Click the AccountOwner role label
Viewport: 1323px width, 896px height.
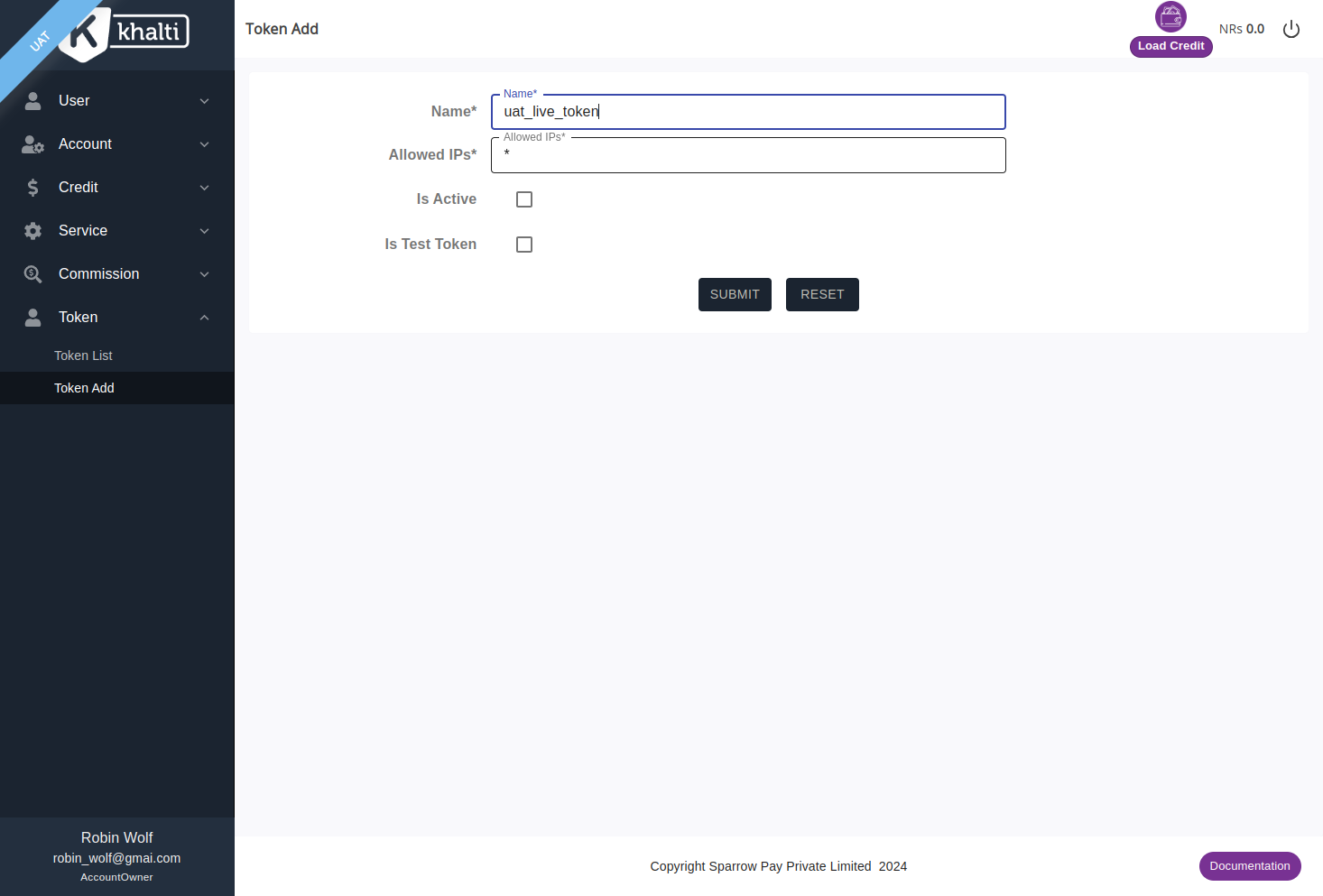[116, 877]
